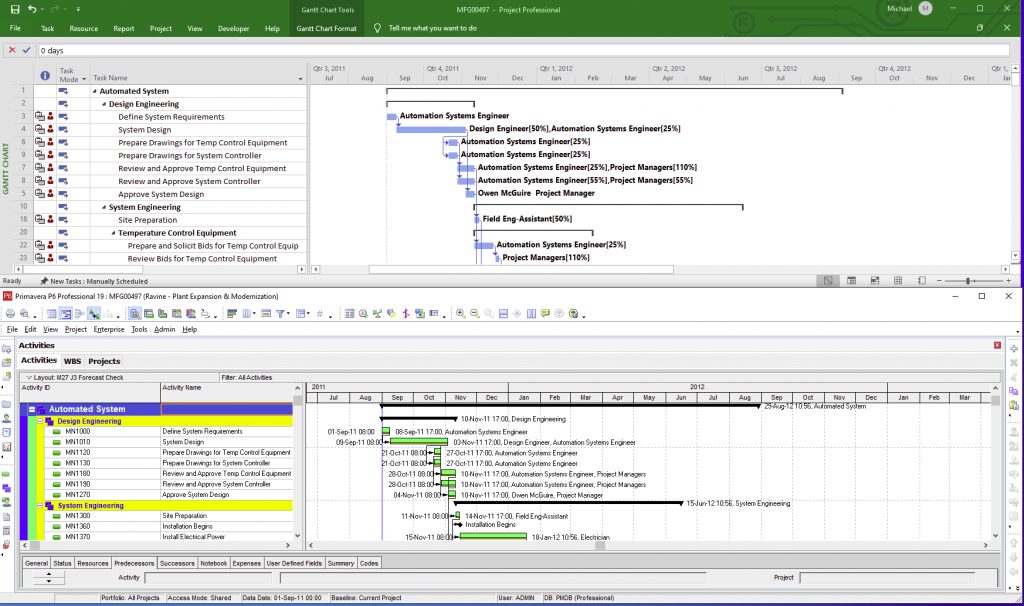Click the Indicators info column header
1024x606 pixels.
point(45,75)
